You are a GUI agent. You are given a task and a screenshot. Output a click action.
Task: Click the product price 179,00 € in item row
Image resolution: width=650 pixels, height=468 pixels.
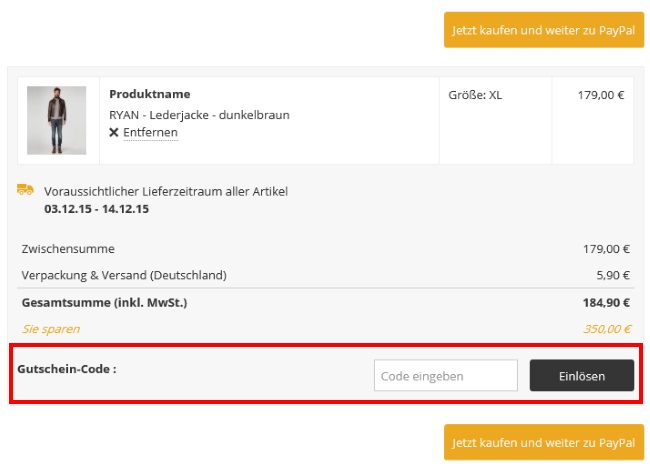click(x=601, y=95)
